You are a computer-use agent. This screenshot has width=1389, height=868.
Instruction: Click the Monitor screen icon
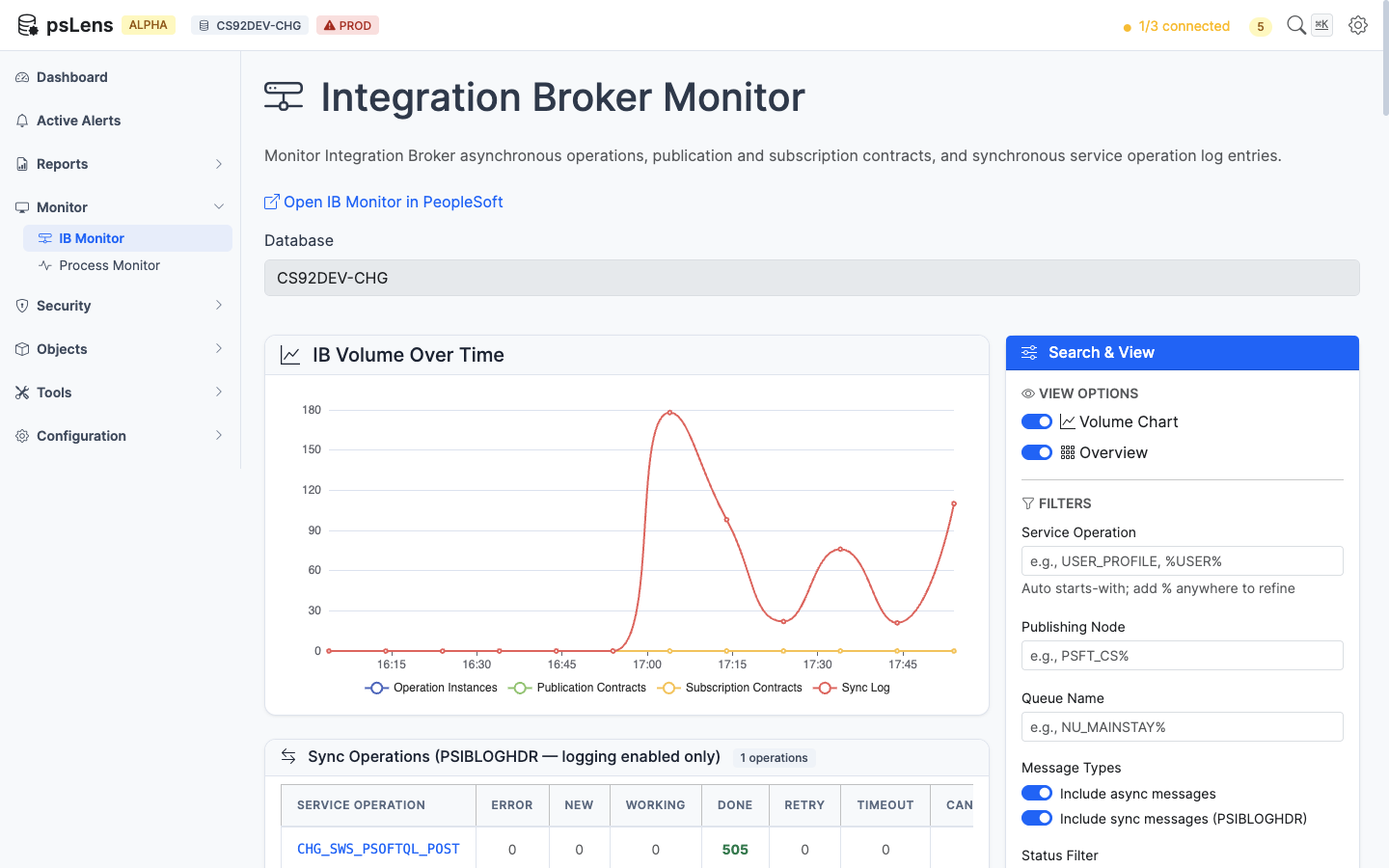pyautogui.click(x=22, y=207)
